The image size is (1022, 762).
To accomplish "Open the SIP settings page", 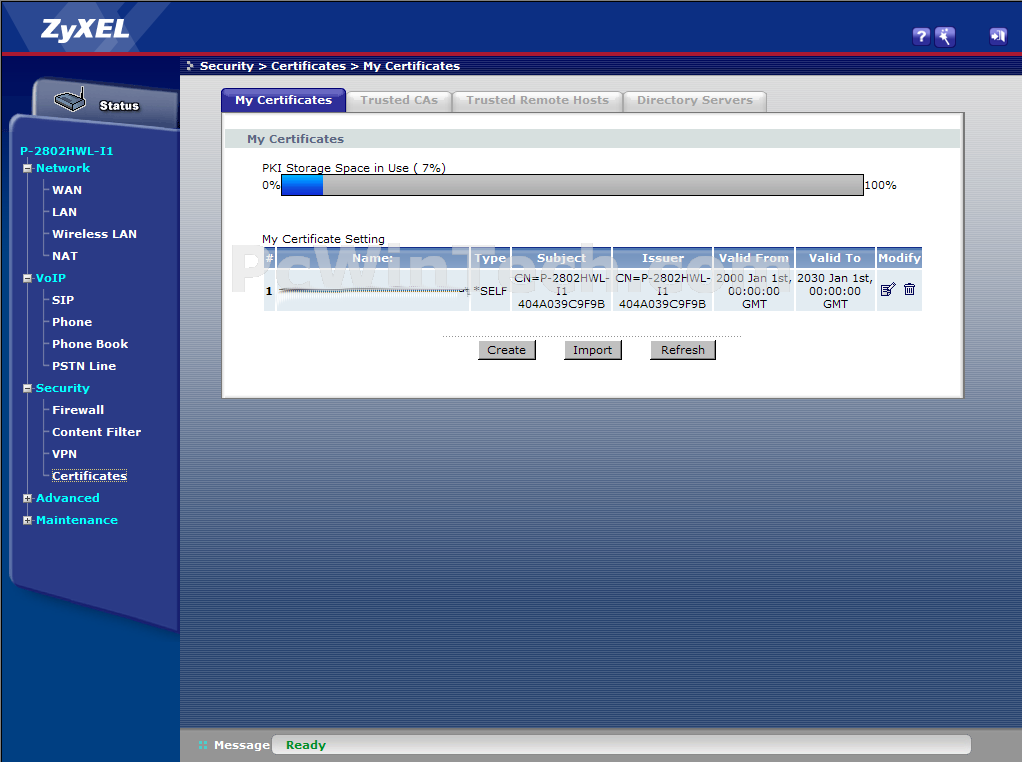I will click(63, 300).
